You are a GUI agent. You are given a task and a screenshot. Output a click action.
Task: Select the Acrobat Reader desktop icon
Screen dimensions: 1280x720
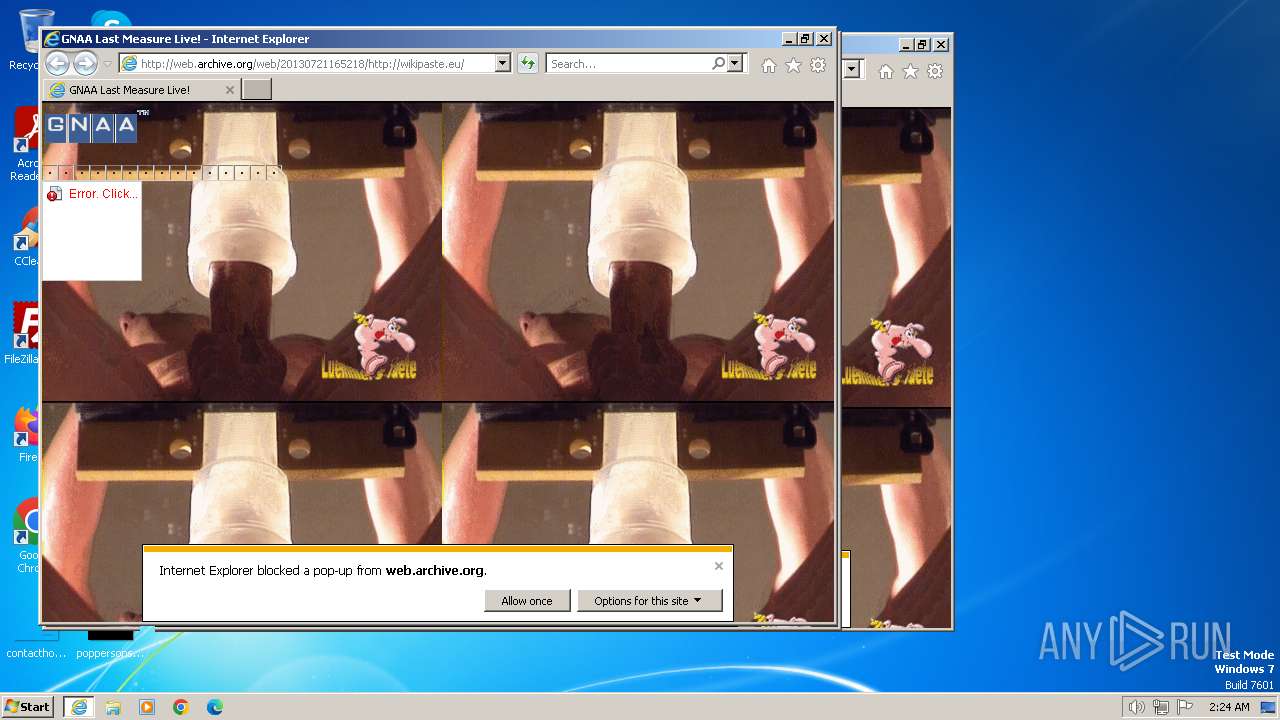pos(26,145)
